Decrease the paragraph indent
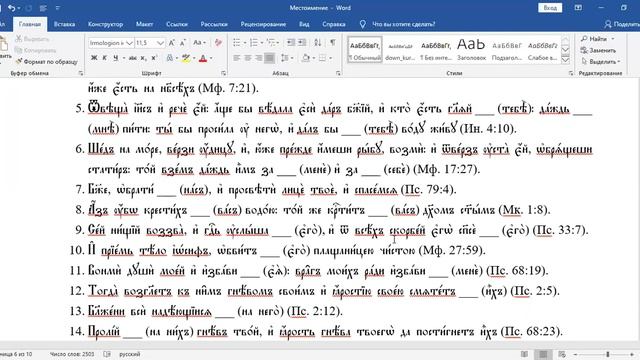 [x=291, y=43]
